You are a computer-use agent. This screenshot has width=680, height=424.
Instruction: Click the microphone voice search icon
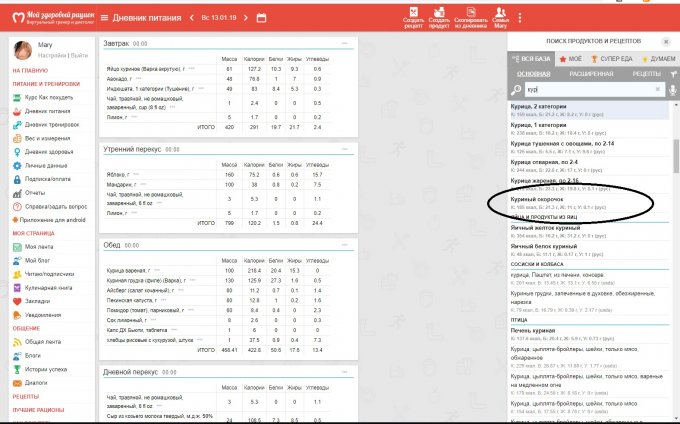(x=673, y=89)
